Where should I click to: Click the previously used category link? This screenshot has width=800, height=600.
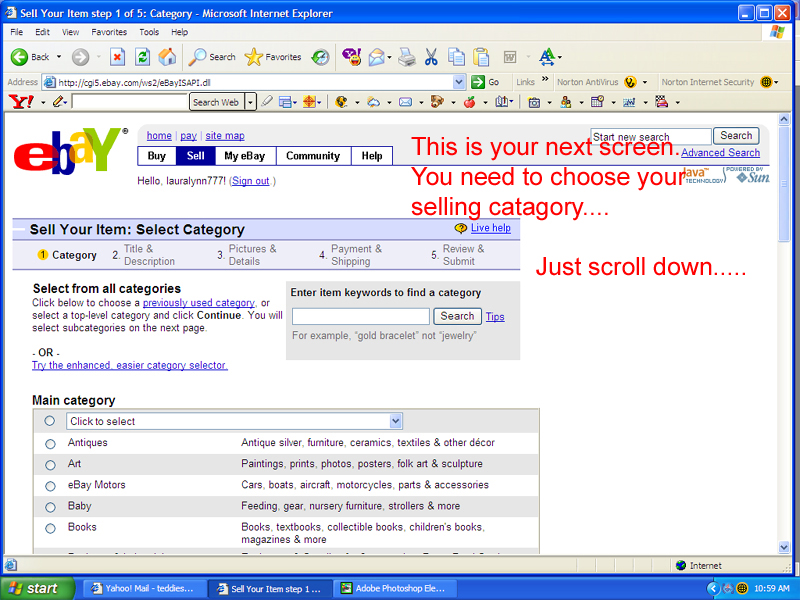coord(198,303)
